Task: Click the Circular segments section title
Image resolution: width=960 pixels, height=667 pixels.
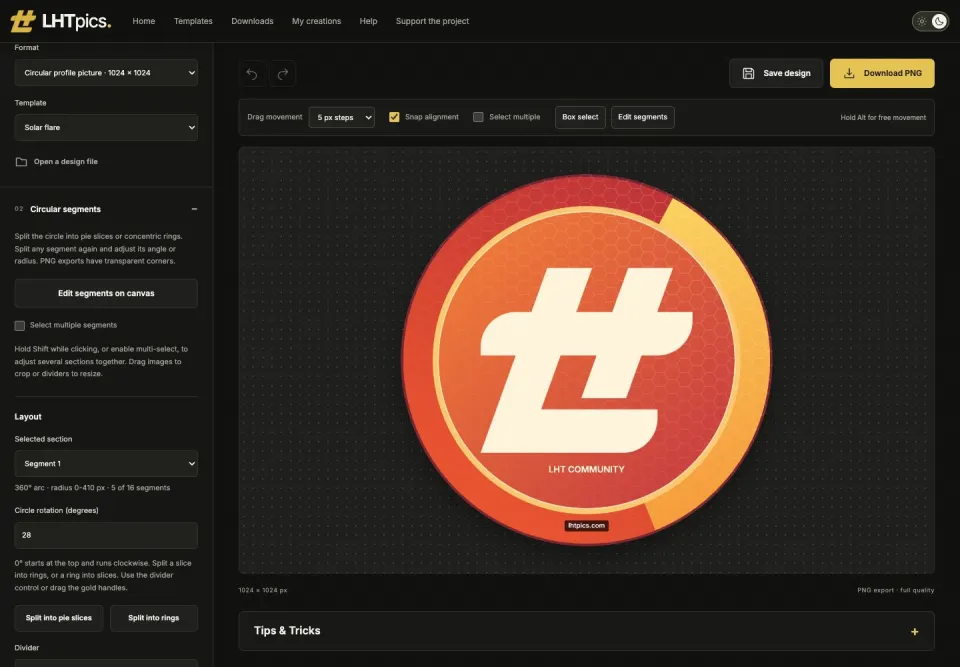Action: point(66,209)
